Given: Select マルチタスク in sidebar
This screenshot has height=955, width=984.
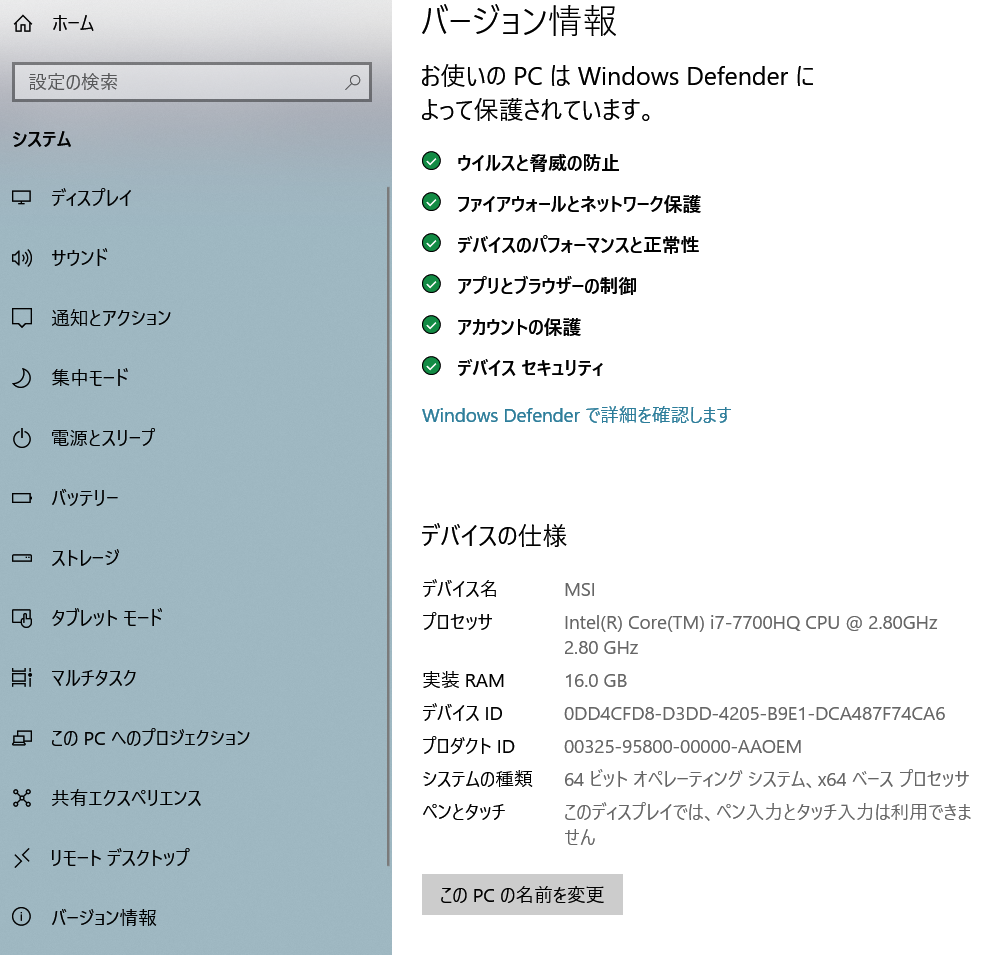Looking at the screenshot, I should (94, 678).
